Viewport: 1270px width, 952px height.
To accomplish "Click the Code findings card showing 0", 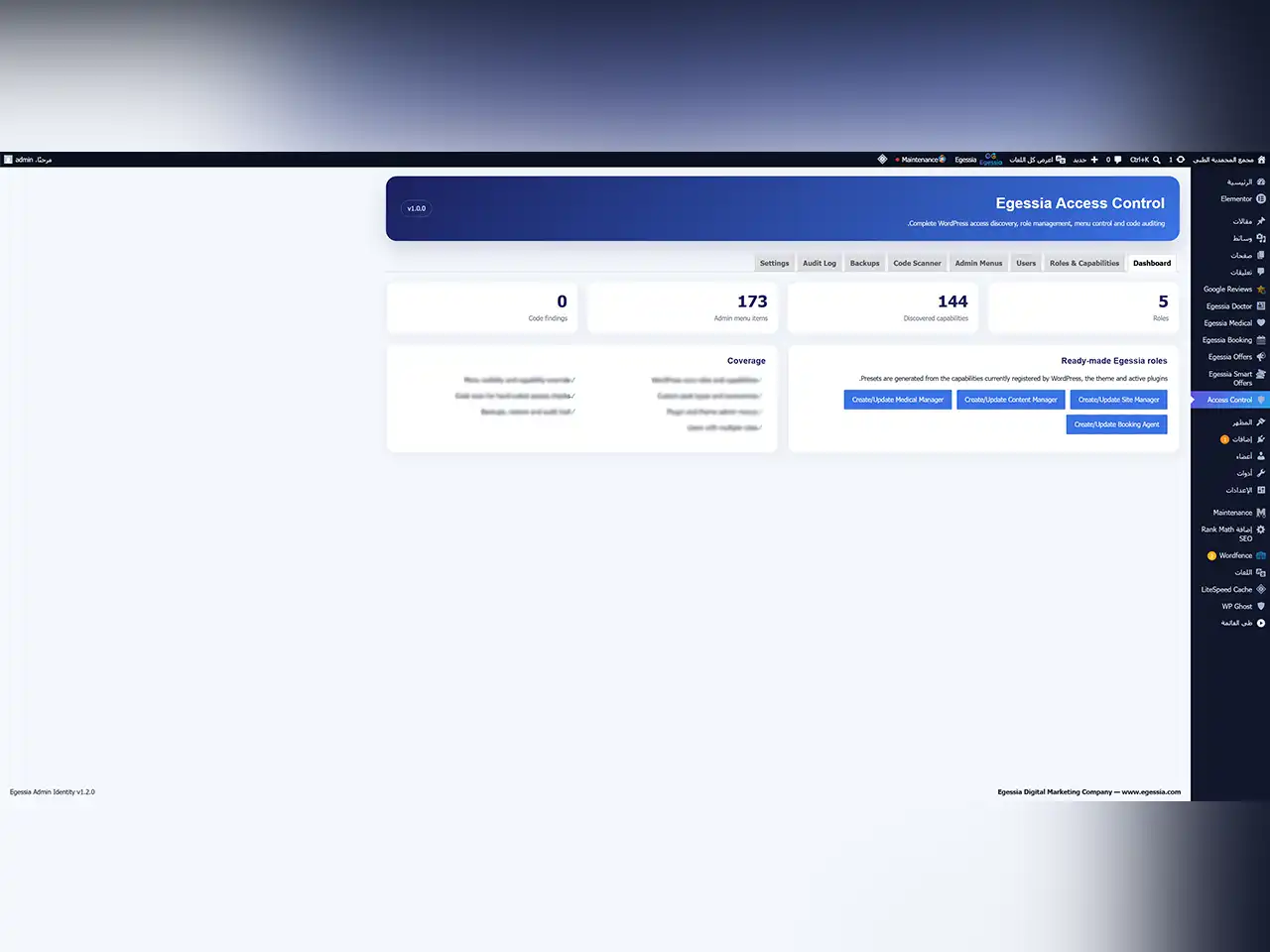I will click(x=482, y=307).
